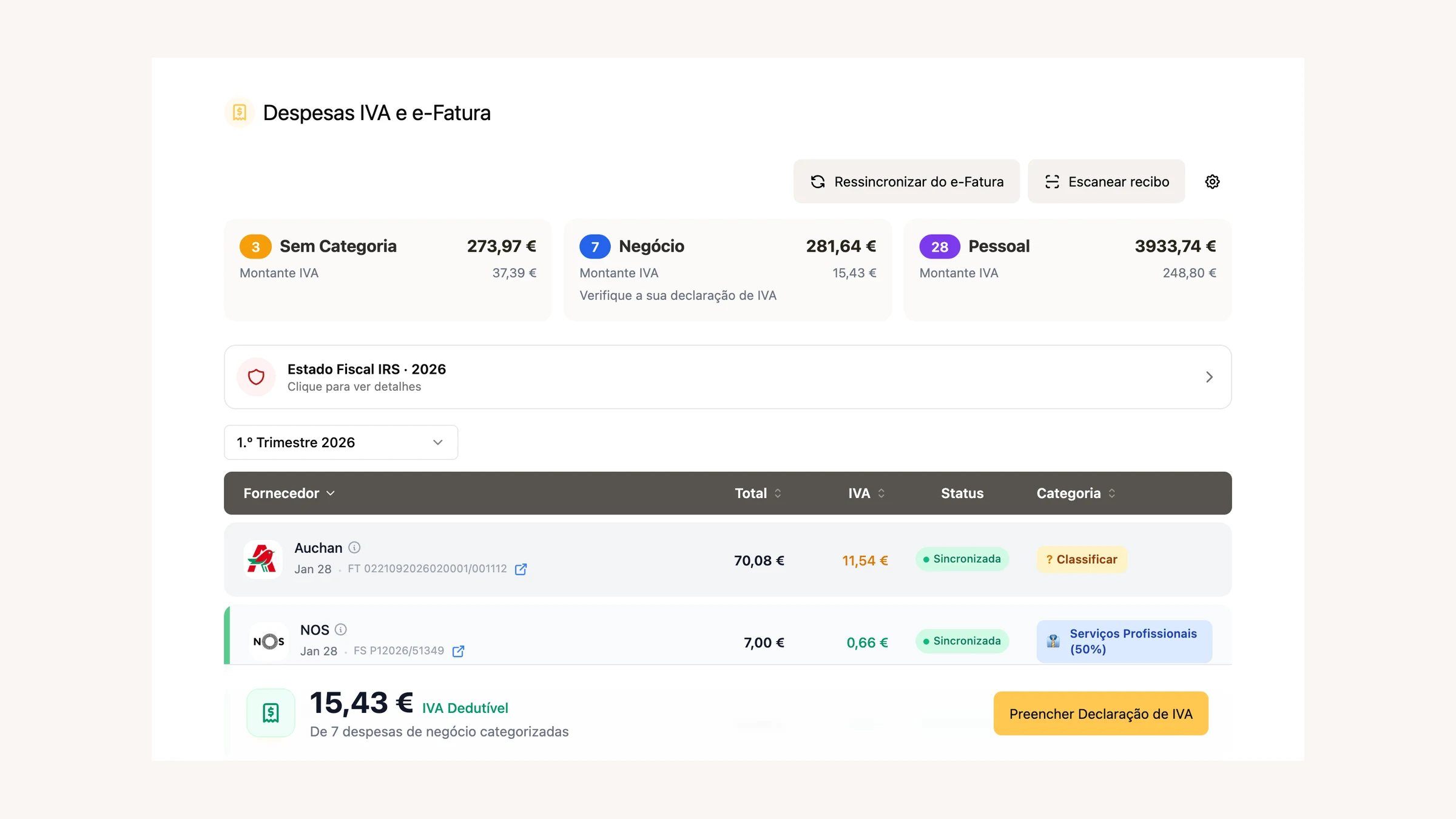Click Sem Categoria total 273,97 €
The width and height of the screenshot is (1456, 819).
(x=501, y=246)
